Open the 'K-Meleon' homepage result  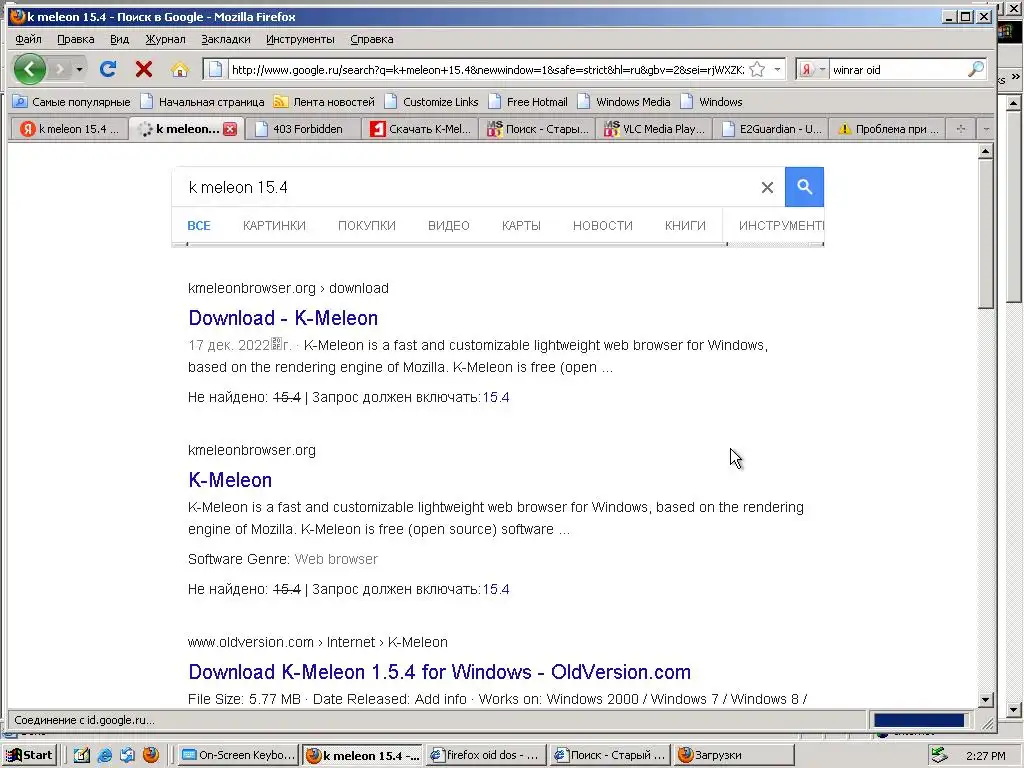(x=230, y=480)
